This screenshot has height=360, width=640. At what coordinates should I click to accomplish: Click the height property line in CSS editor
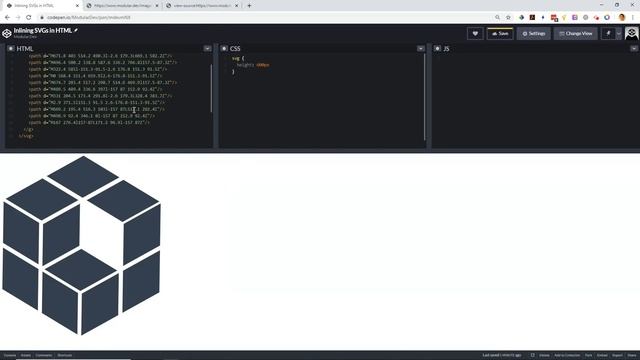[253, 65]
